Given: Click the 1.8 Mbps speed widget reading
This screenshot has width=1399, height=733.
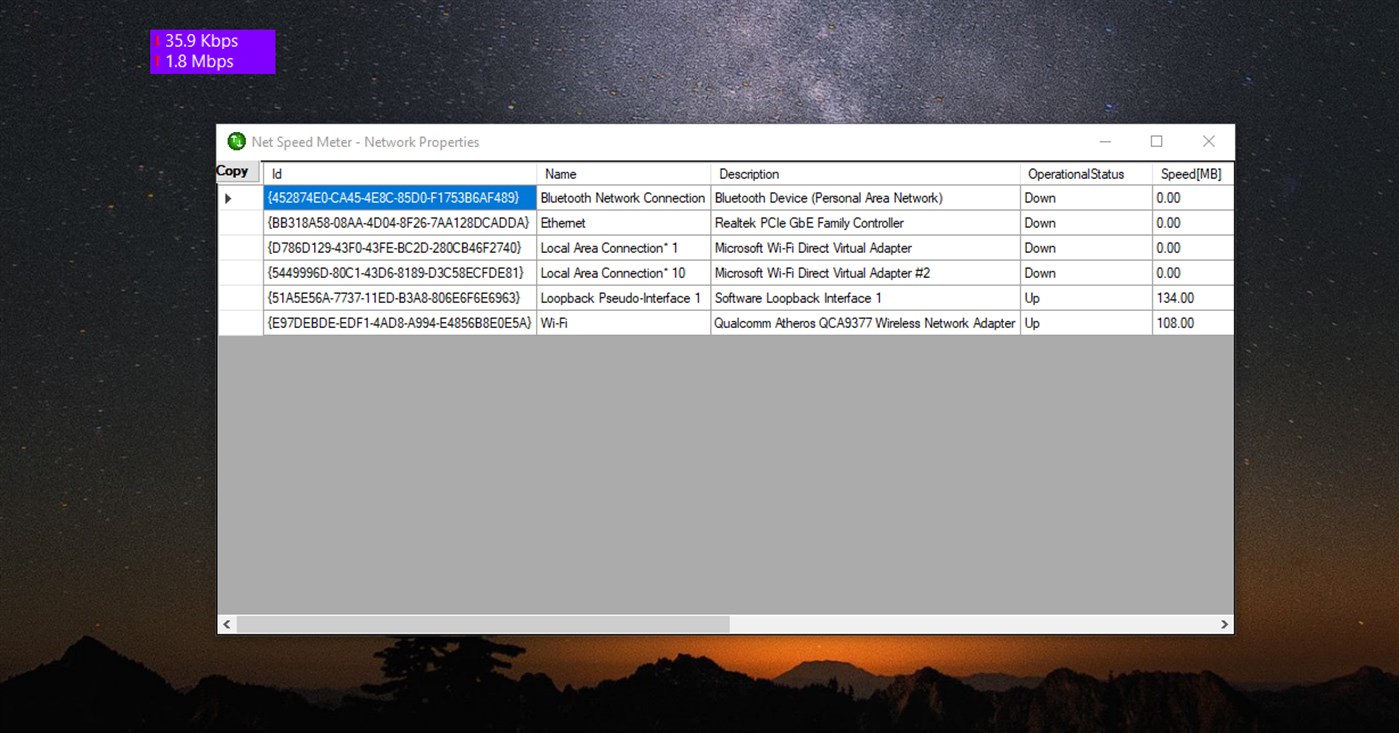Looking at the screenshot, I should 197,61.
